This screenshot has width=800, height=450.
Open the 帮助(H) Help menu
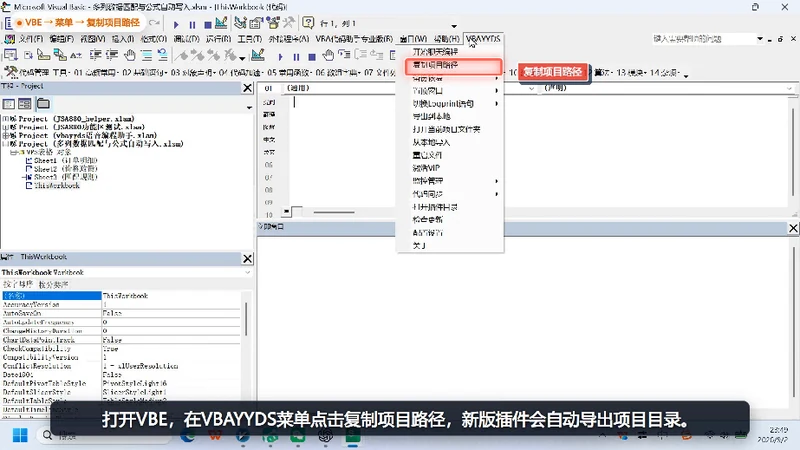[446, 39]
